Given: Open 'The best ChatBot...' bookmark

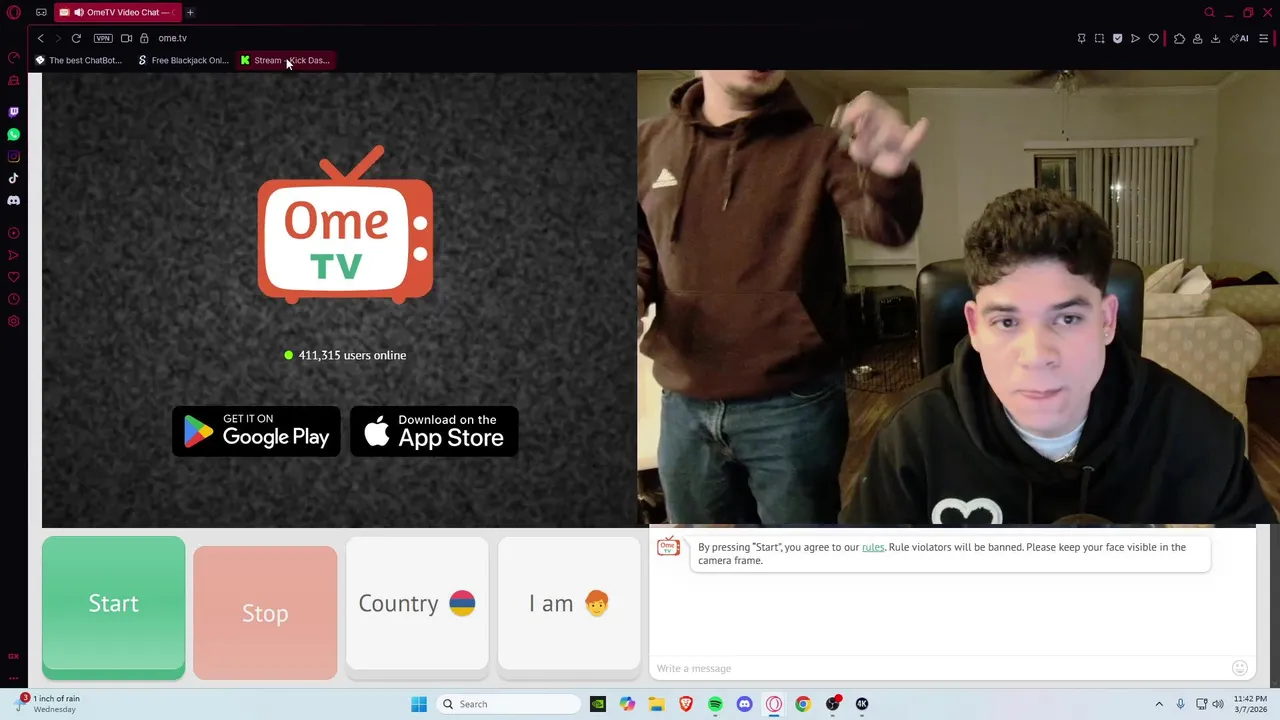Looking at the screenshot, I should point(78,60).
